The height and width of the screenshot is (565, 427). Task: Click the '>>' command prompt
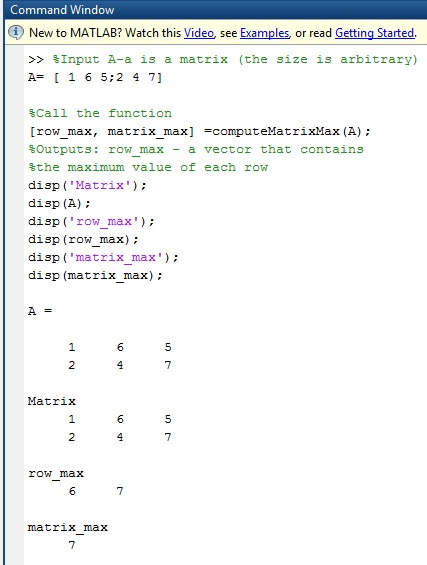point(36,59)
